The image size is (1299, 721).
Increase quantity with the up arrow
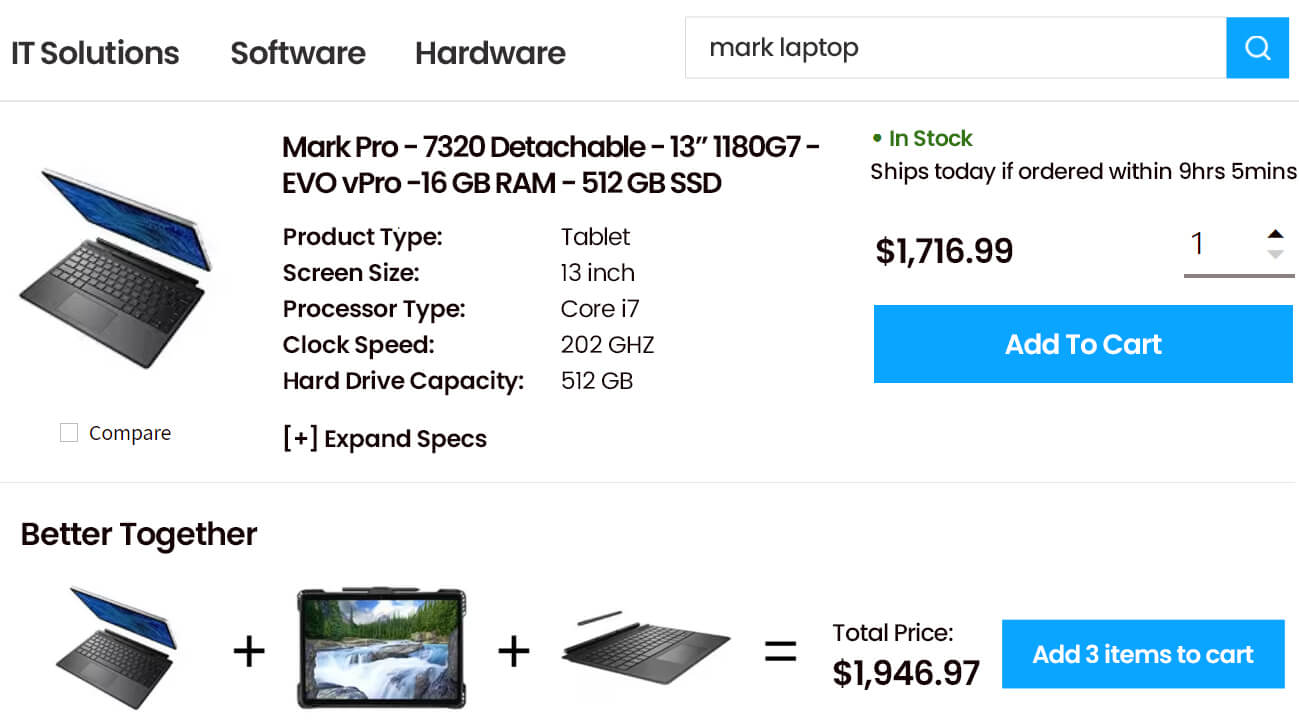(1274, 234)
